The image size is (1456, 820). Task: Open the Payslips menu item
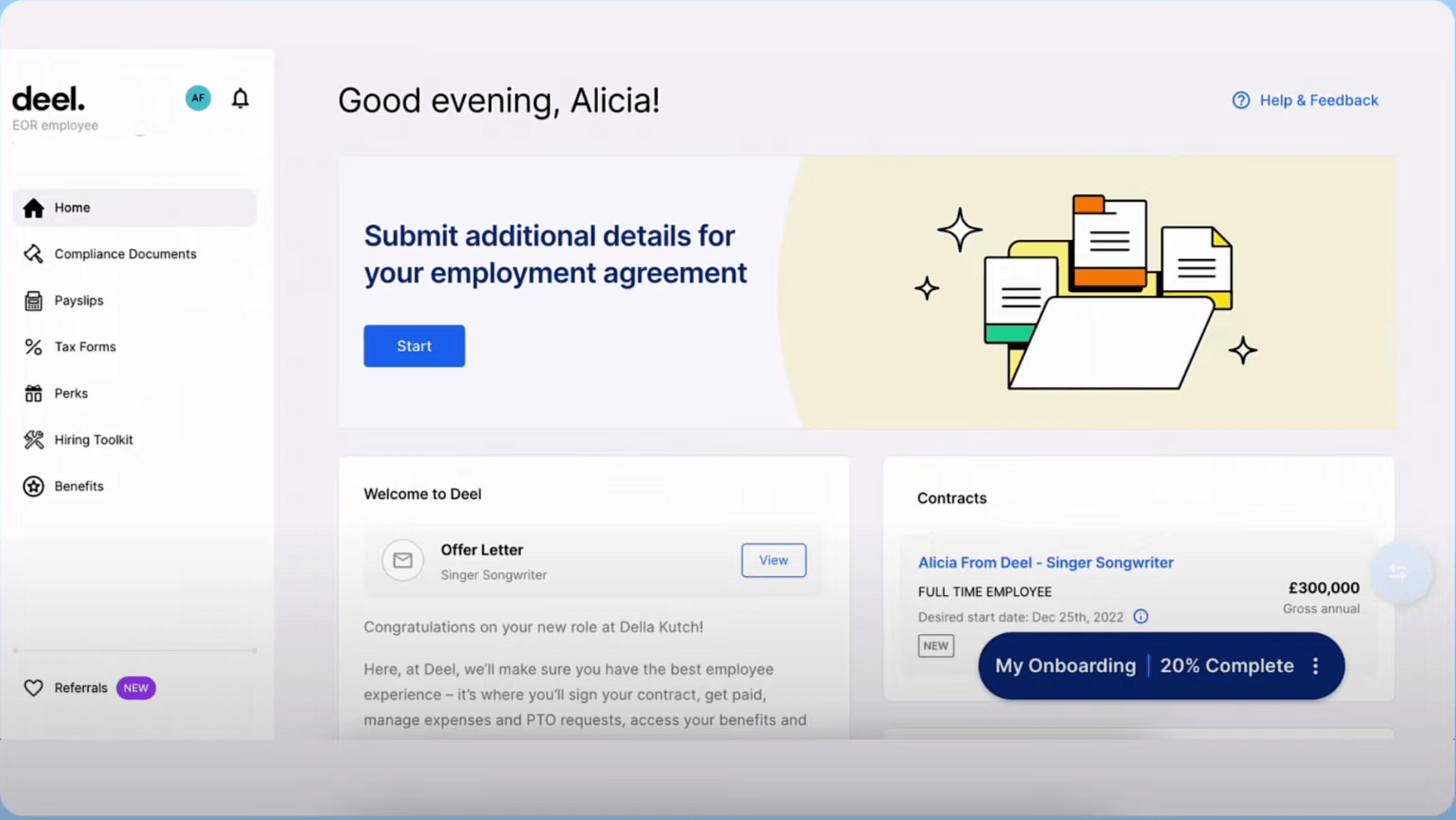pyautogui.click(x=79, y=301)
